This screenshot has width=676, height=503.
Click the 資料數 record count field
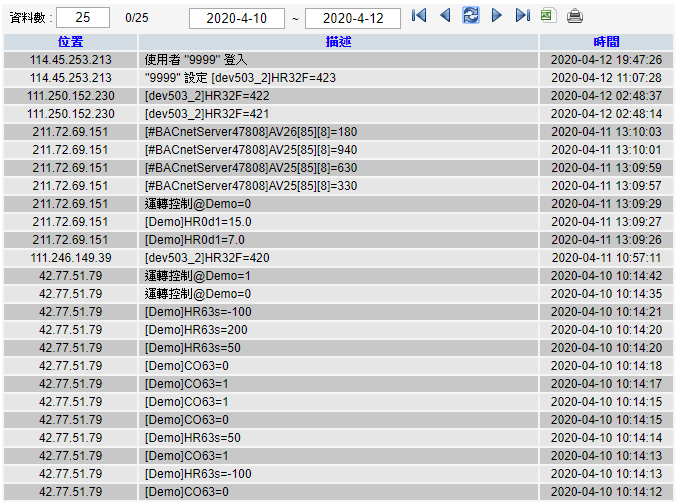(x=83, y=18)
